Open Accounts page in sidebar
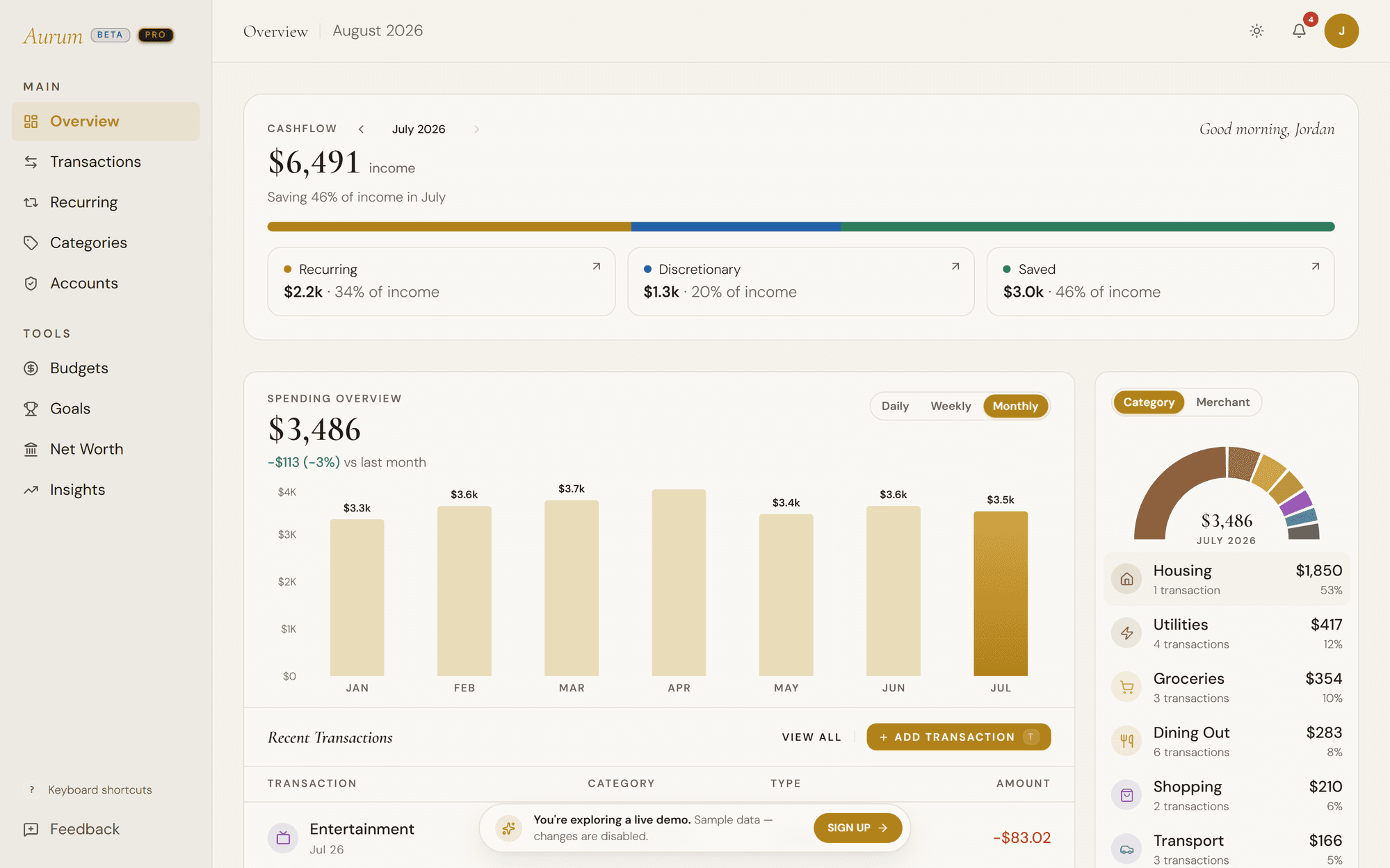1390x868 pixels. [x=106, y=284]
